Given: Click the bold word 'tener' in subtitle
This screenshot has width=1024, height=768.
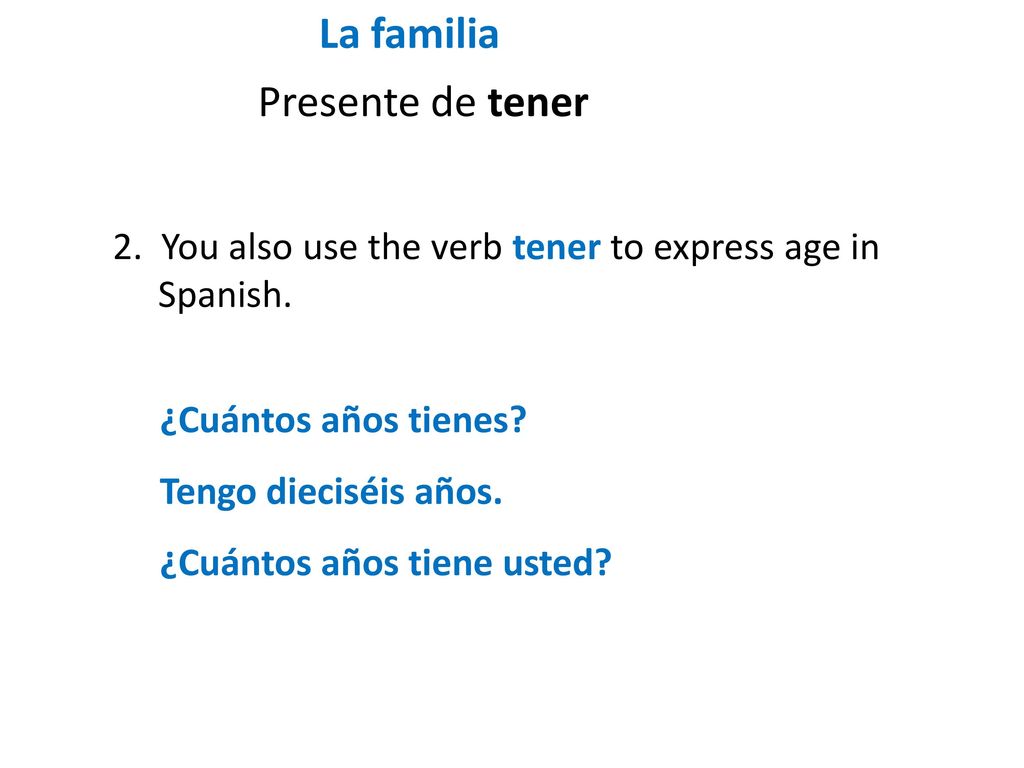Looking at the screenshot, I should coord(537,103).
